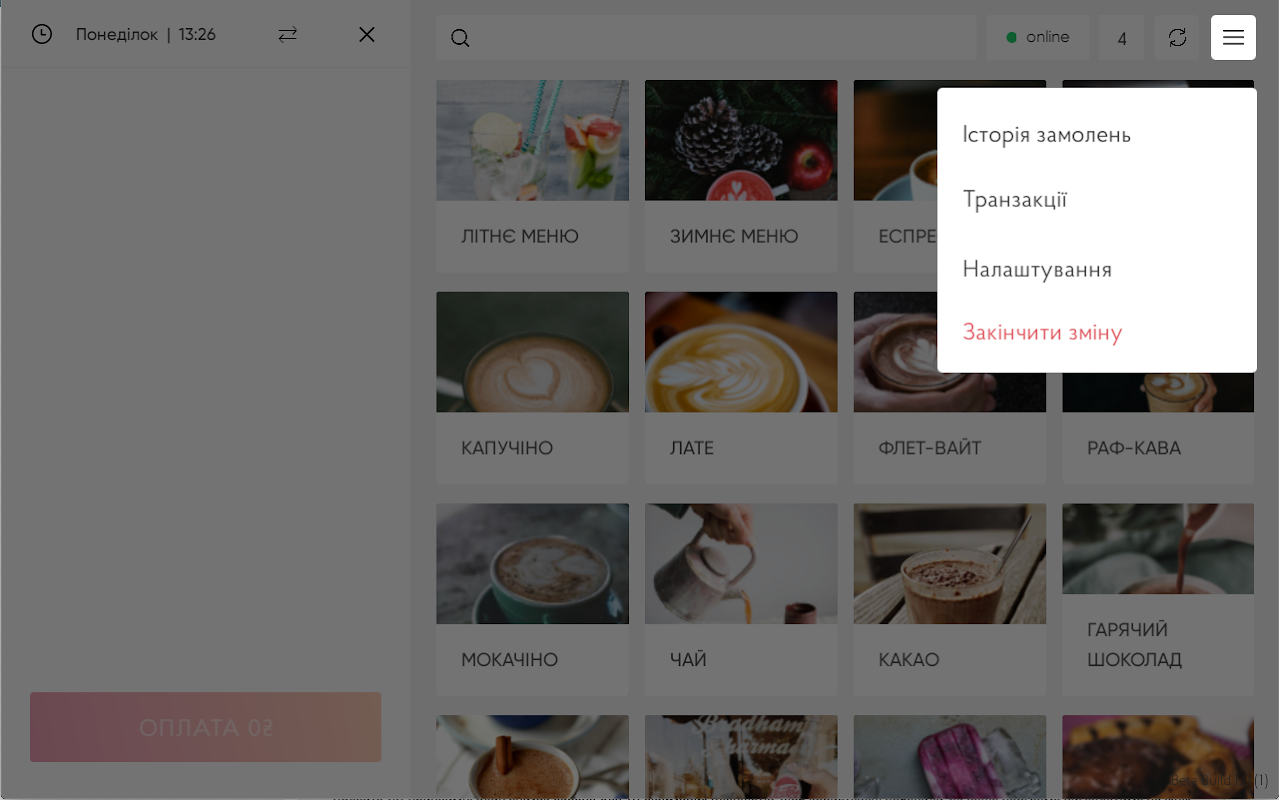The width and height of the screenshot is (1279, 800).
Task: Click the magnifier search icon
Action: [460, 38]
